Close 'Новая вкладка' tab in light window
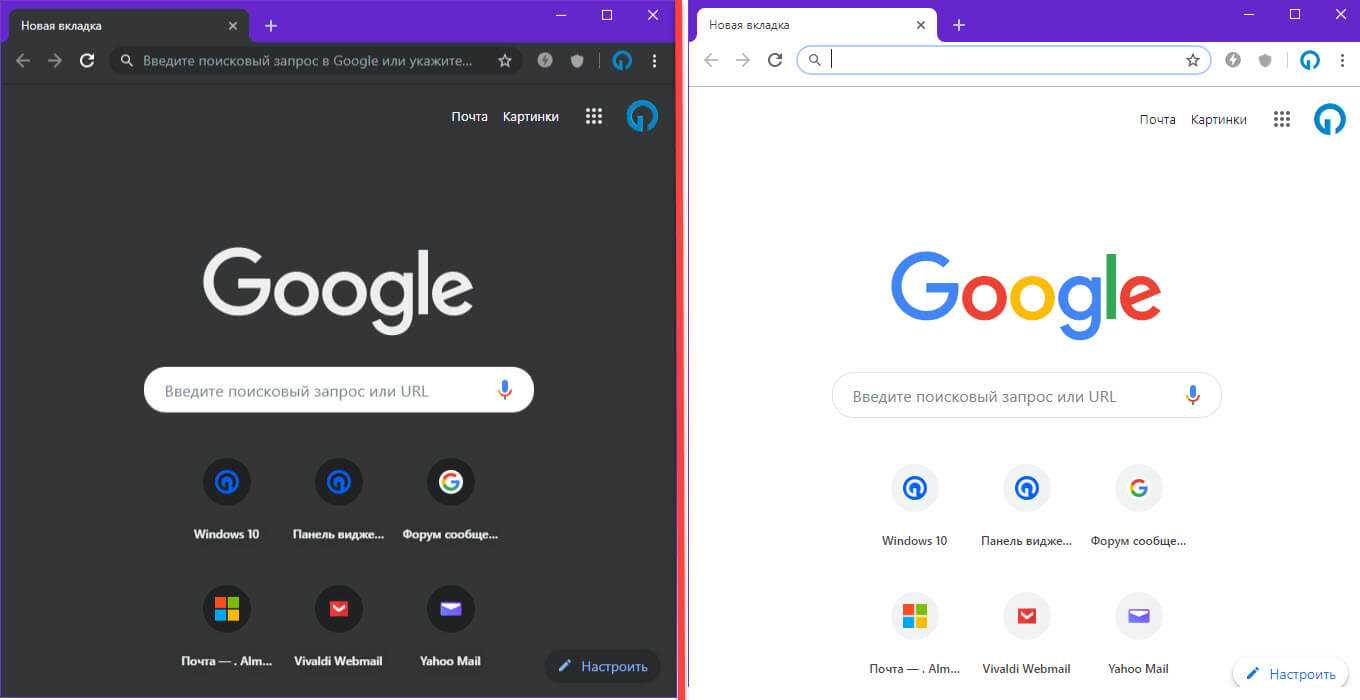This screenshot has height=700, width=1360. point(920,25)
